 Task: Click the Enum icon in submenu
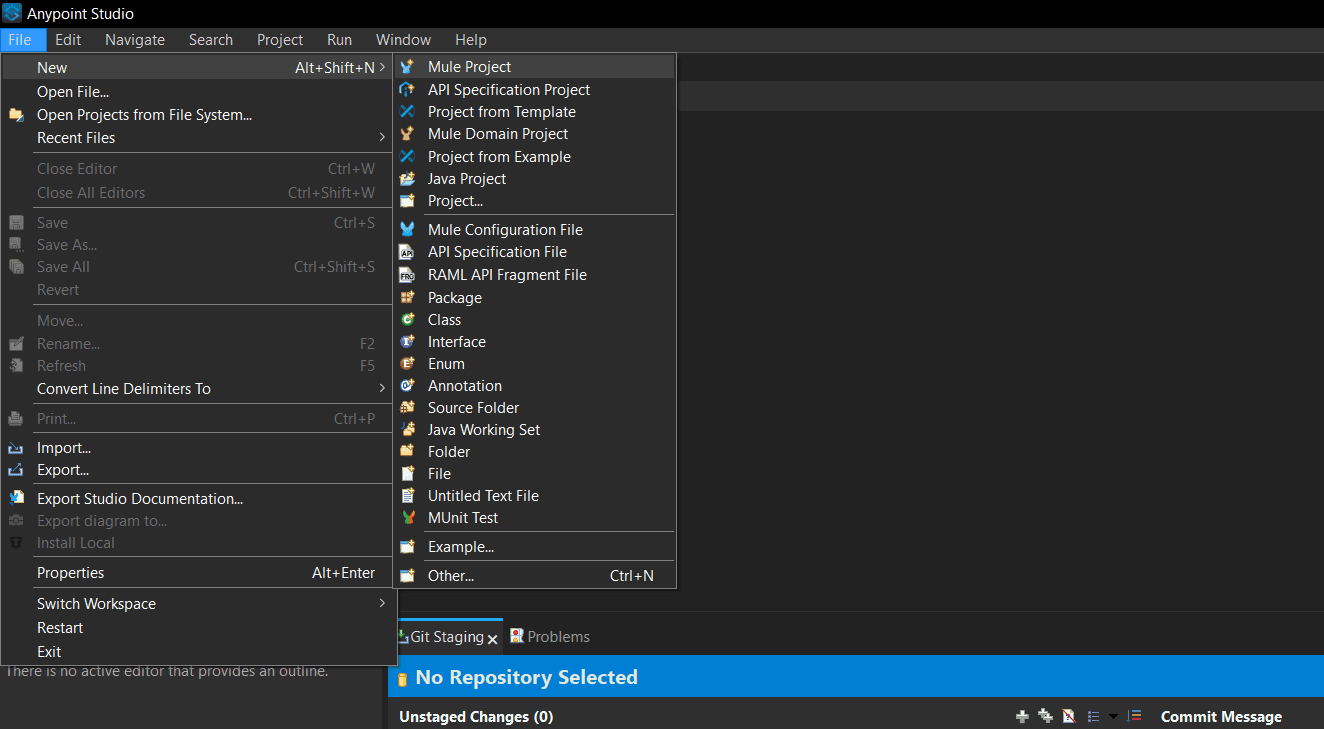tap(407, 364)
